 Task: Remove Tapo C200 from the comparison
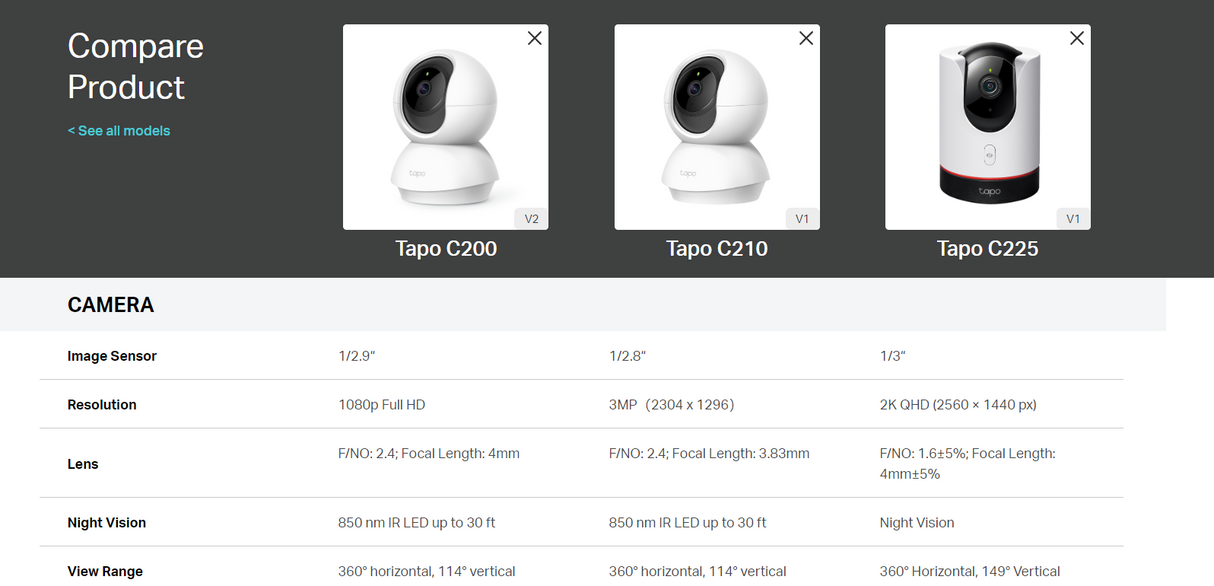pyautogui.click(x=534, y=37)
